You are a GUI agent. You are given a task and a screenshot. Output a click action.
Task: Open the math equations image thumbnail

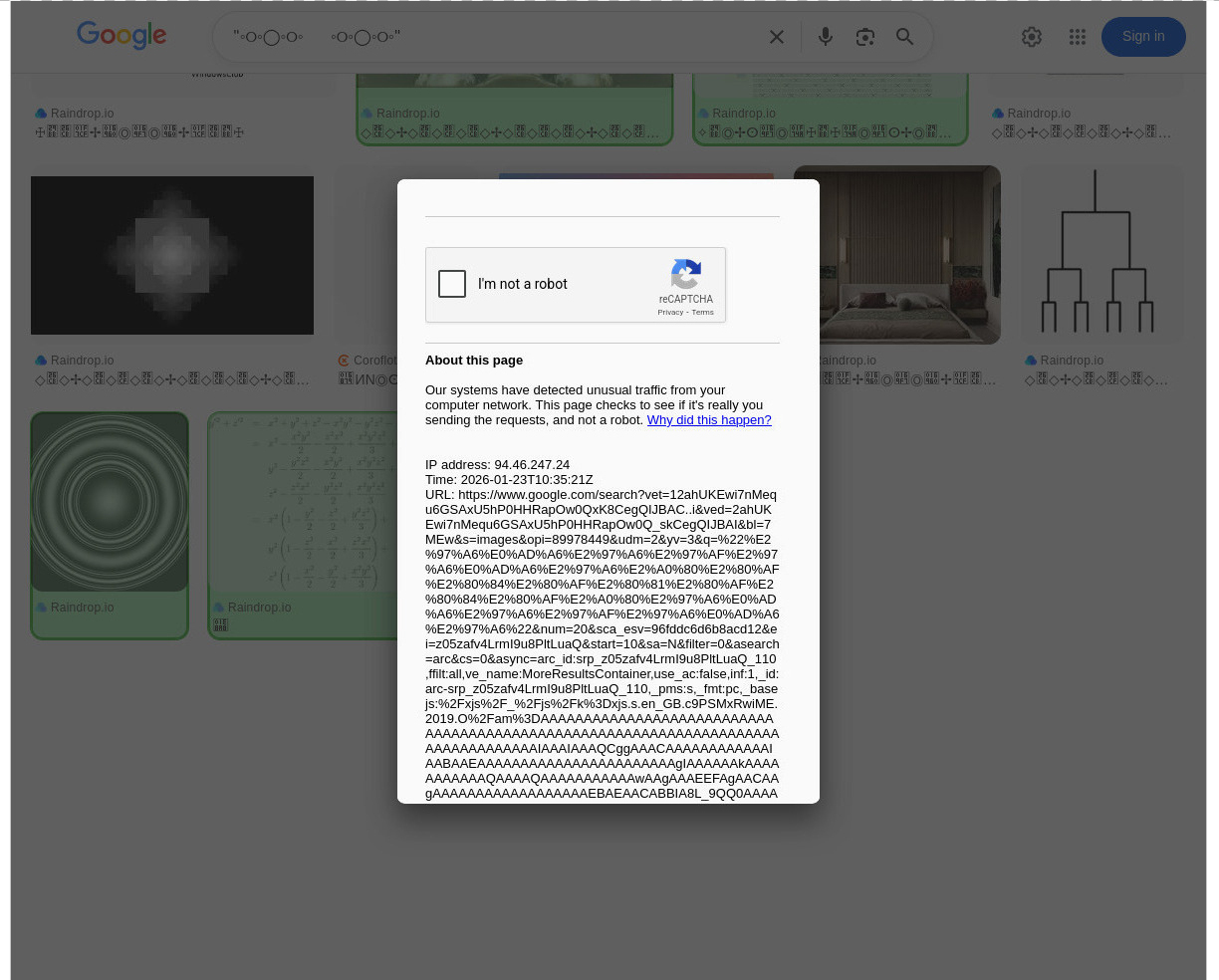click(x=299, y=503)
